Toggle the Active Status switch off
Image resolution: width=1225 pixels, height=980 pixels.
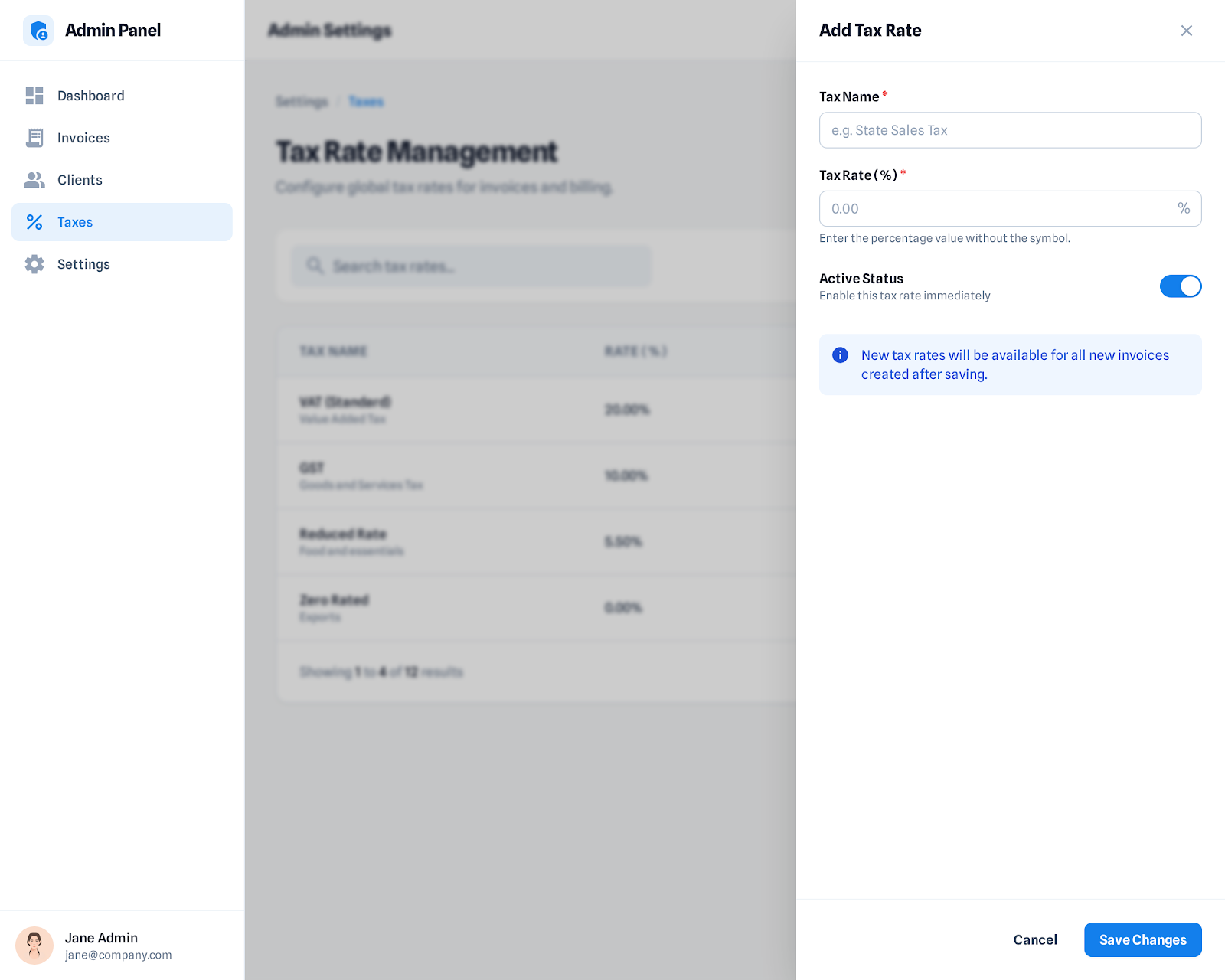pyautogui.click(x=1180, y=286)
